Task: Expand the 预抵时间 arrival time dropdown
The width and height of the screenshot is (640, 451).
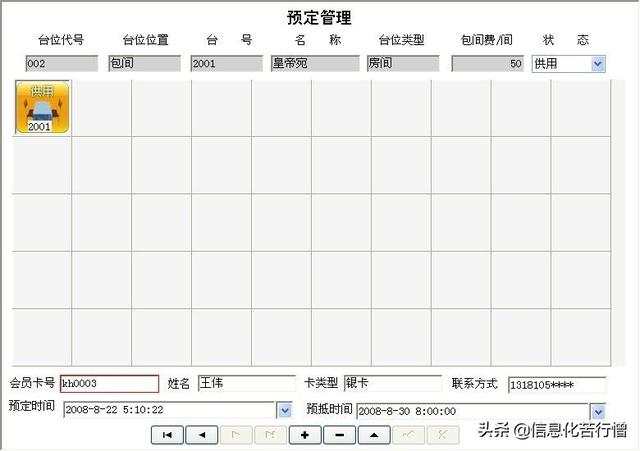Action: 598,411
